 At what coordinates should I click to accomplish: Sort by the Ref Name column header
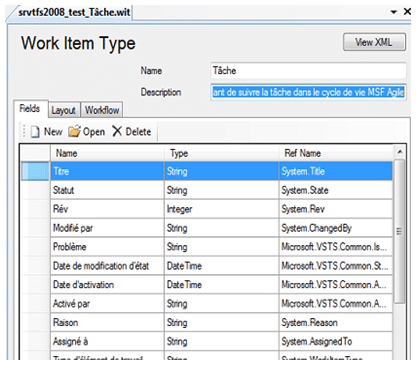[x=336, y=153]
